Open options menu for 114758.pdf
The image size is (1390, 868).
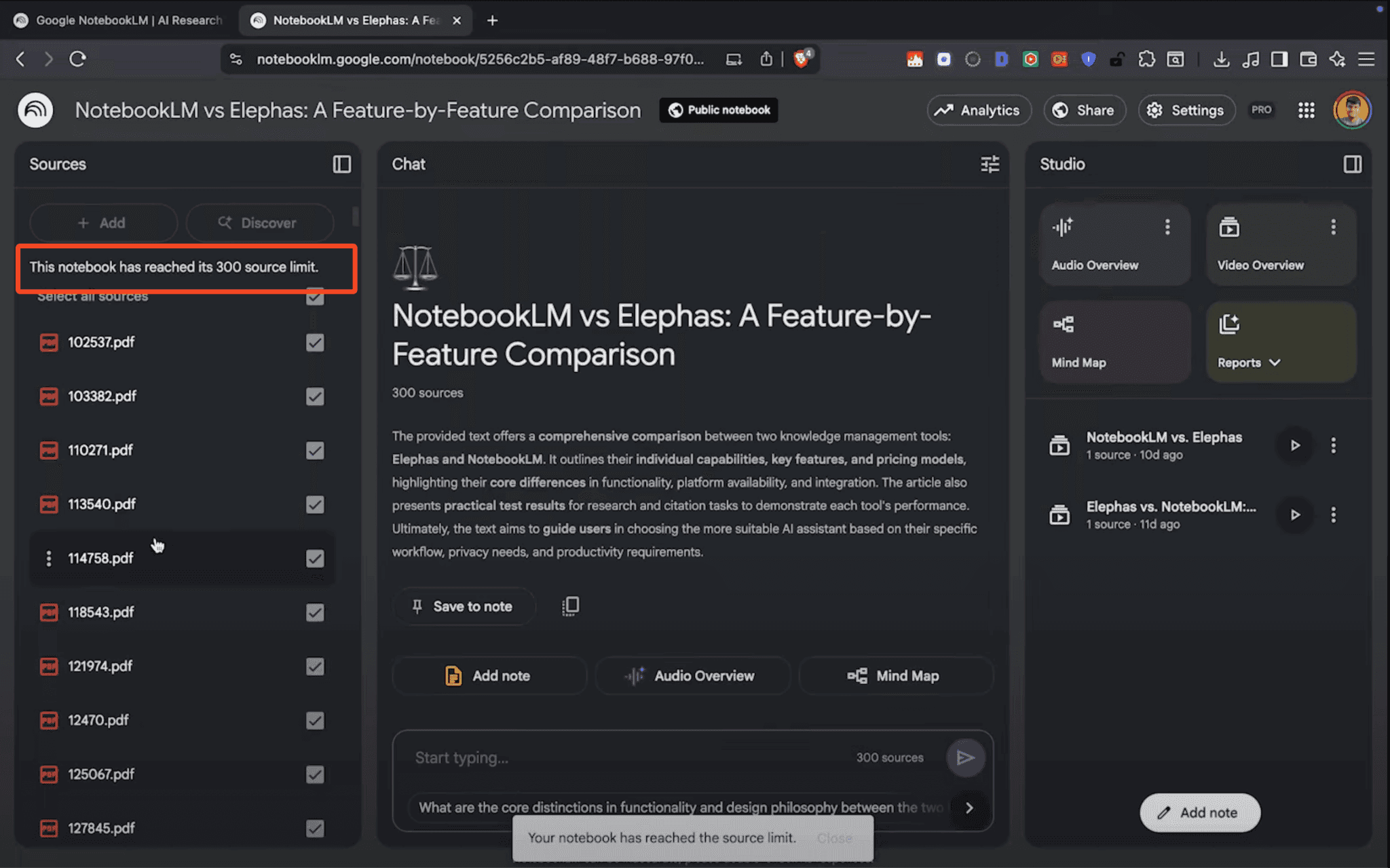click(x=48, y=558)
